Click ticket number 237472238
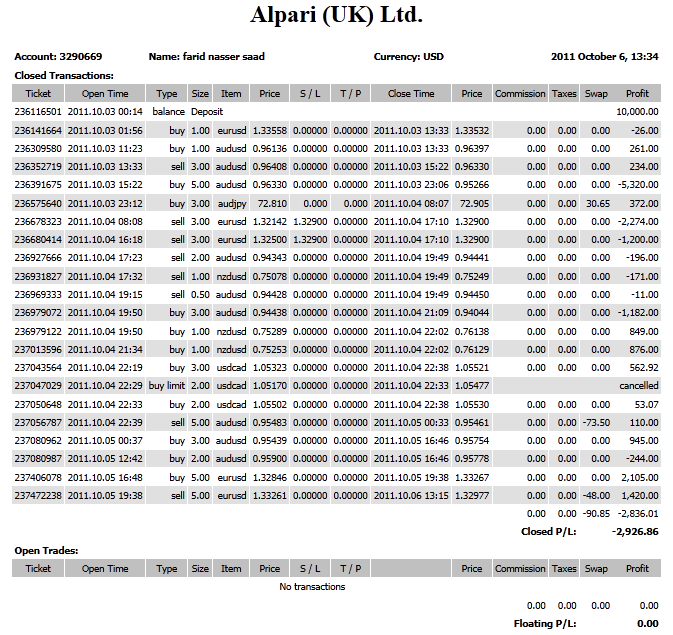The image size is (673, 635). 38,495
